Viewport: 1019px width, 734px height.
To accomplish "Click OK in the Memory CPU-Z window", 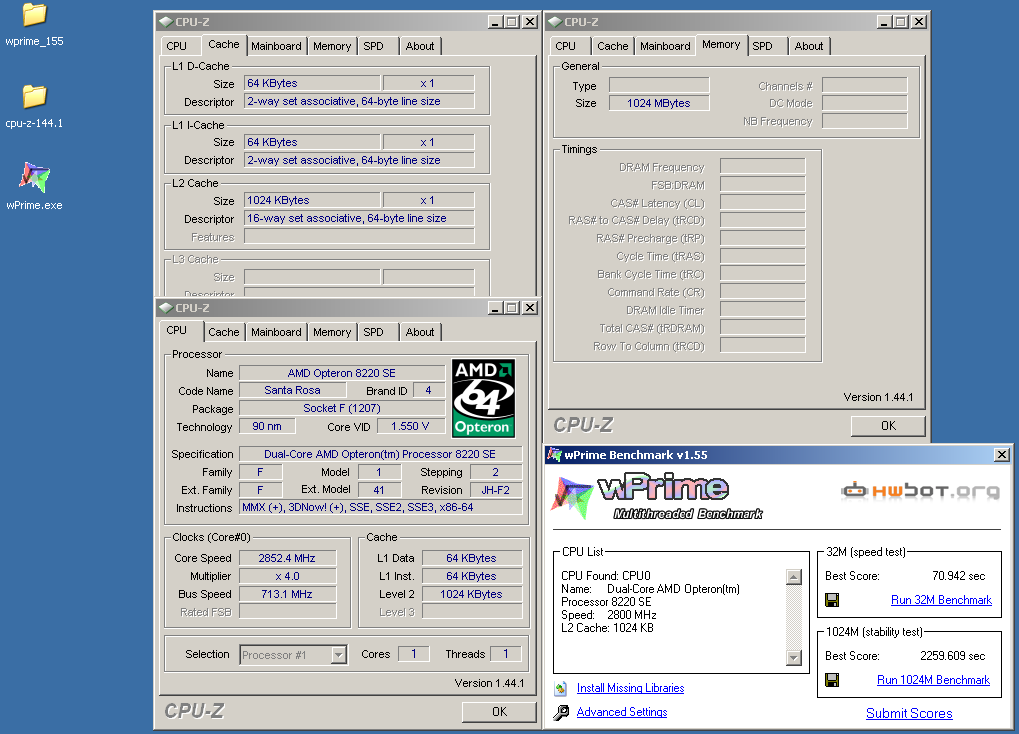I will click(888, 426).
